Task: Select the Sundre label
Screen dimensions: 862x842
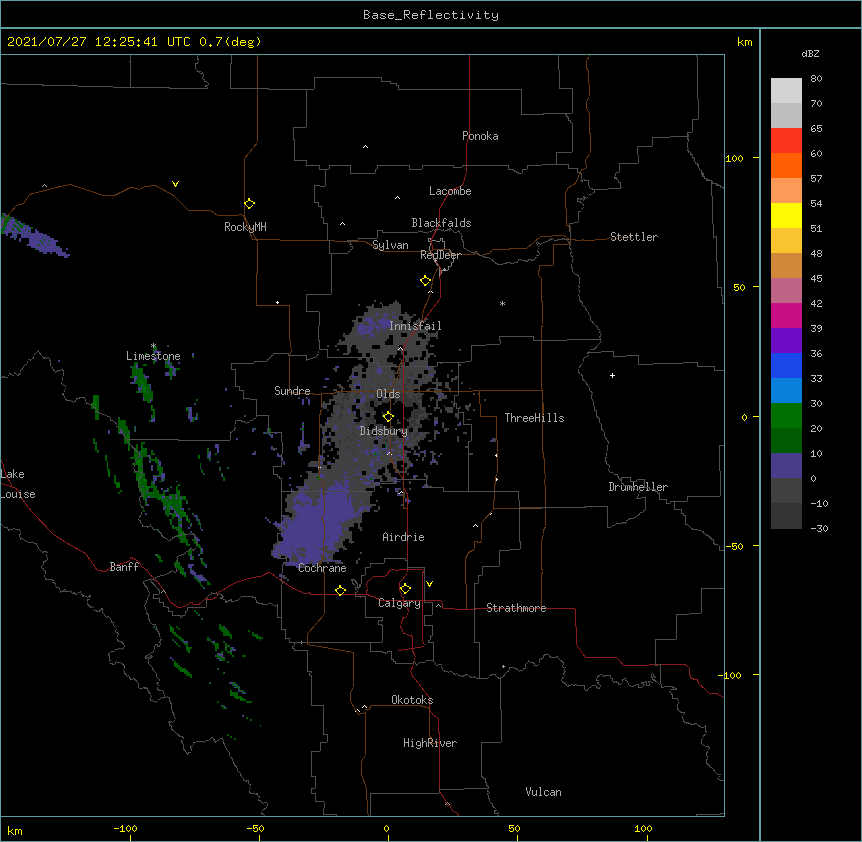Action: pyautogui.click(x=292, y=391)
